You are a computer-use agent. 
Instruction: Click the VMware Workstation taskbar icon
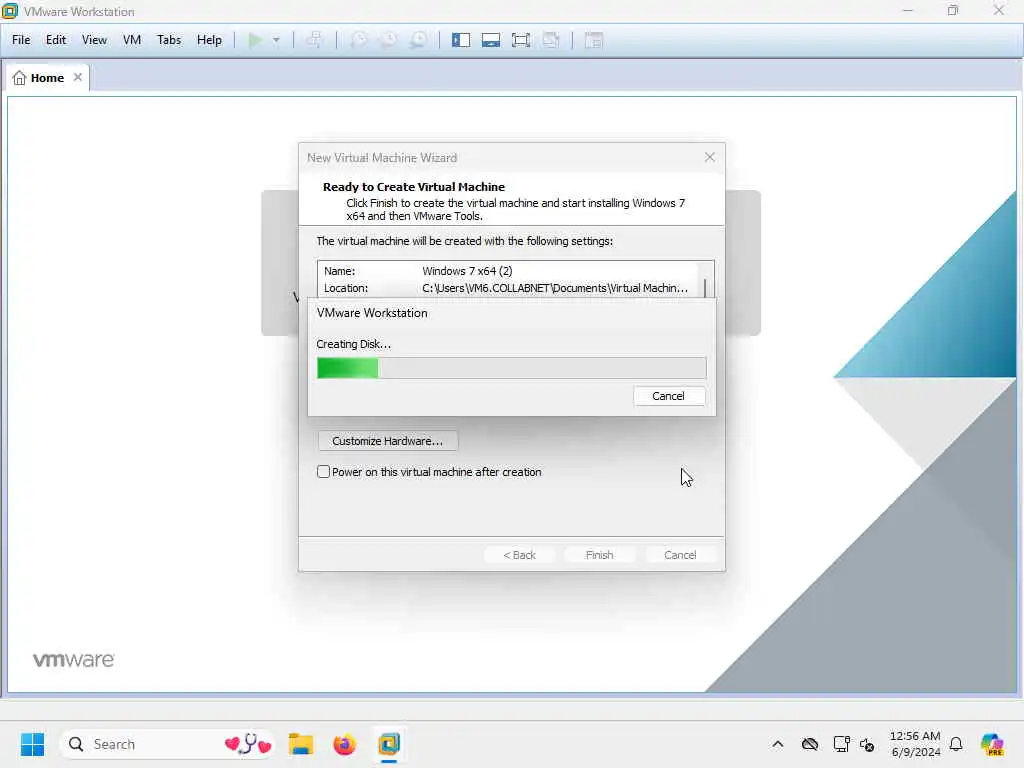(x=389, y=744)
